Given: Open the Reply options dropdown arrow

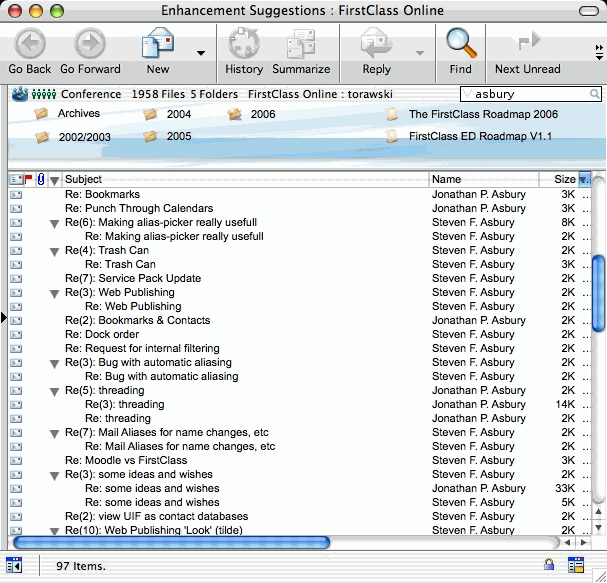Looking at the screenshot, I should [x=420, y=53].
